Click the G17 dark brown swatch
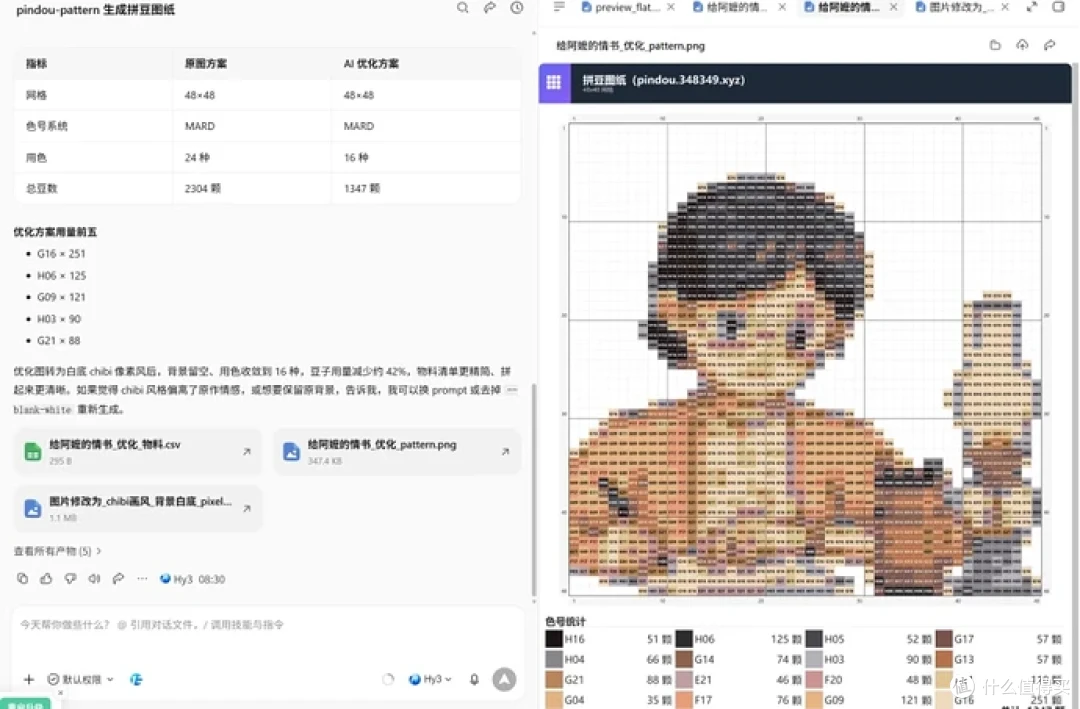 click(944, 639)
